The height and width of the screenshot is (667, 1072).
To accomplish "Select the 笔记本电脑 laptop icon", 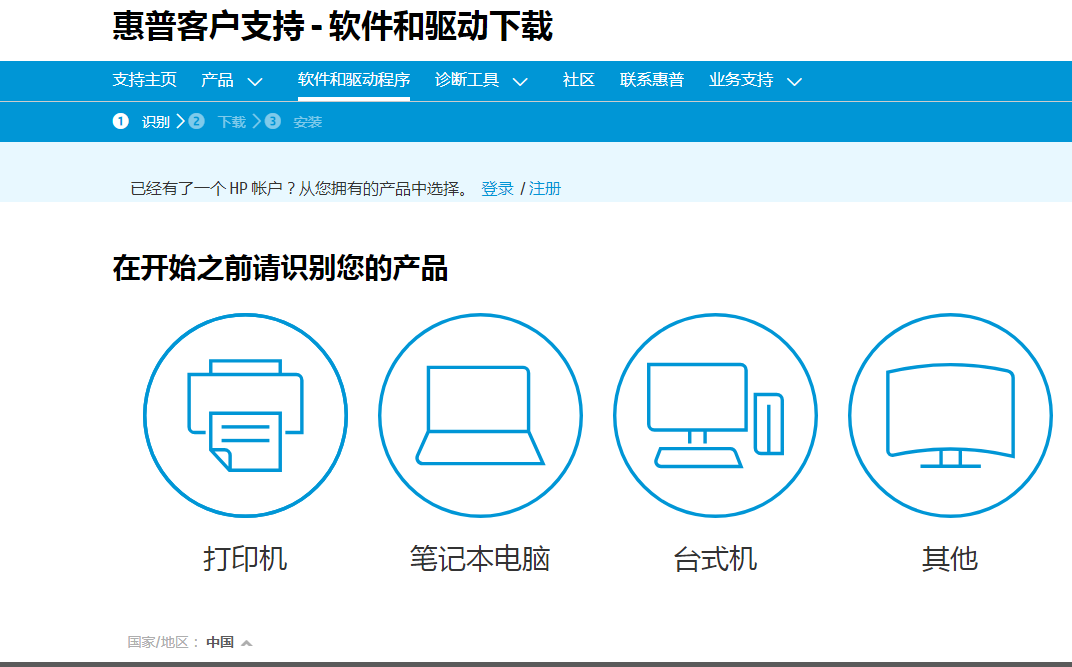I will [x=480, y=414].
